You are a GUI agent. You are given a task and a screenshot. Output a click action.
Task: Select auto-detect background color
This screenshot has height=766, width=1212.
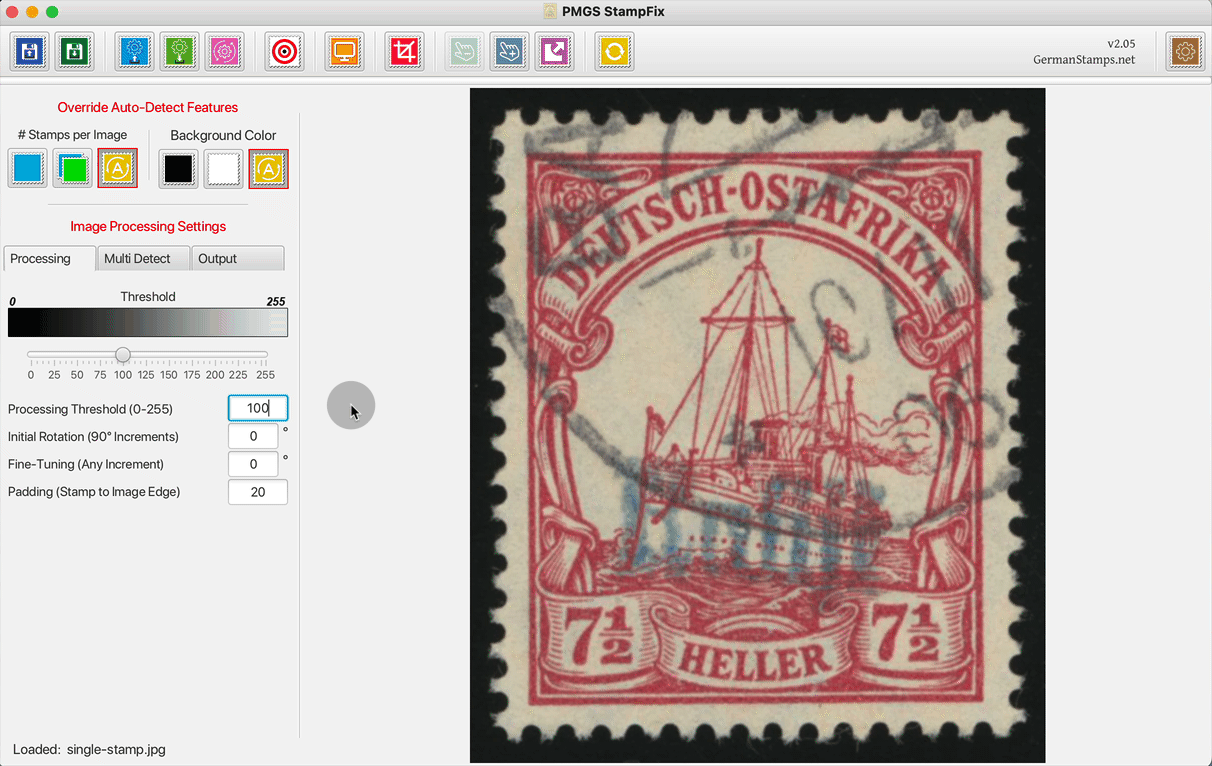tap(269, 169)
